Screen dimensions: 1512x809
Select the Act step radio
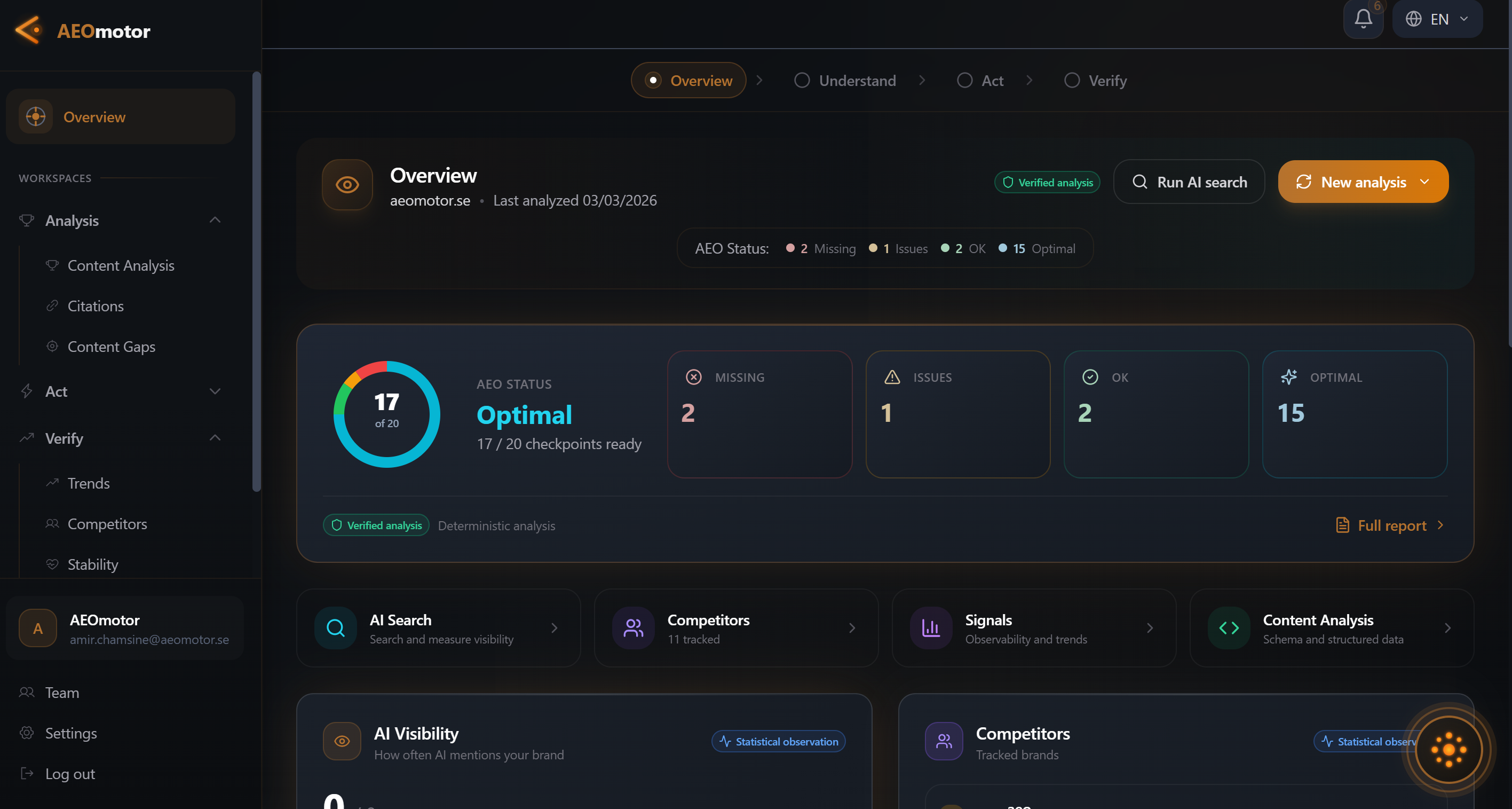click(964, 81)
